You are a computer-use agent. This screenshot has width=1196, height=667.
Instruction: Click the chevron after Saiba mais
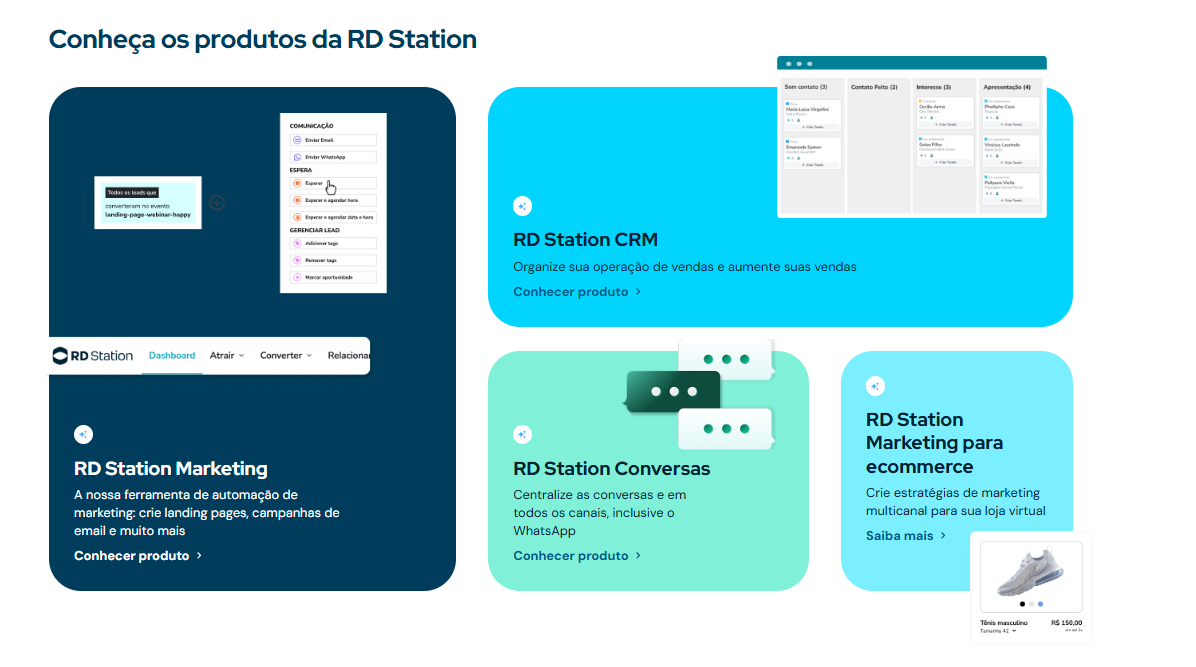click(x=944, y=536)
